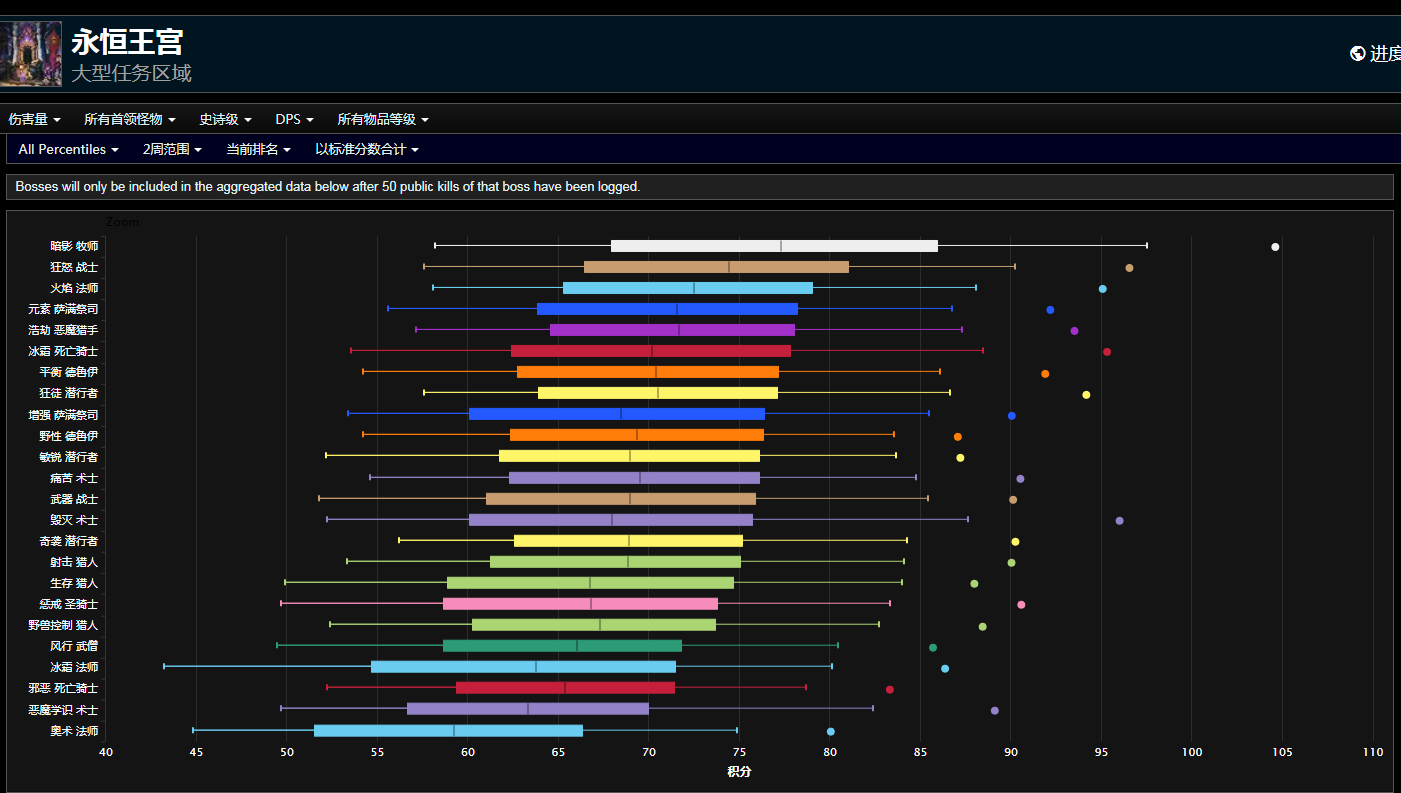The image size is (1401, 793).
Task: Open the DPS role dropdown
Action: pyautogui.click(x=294, y=119)
